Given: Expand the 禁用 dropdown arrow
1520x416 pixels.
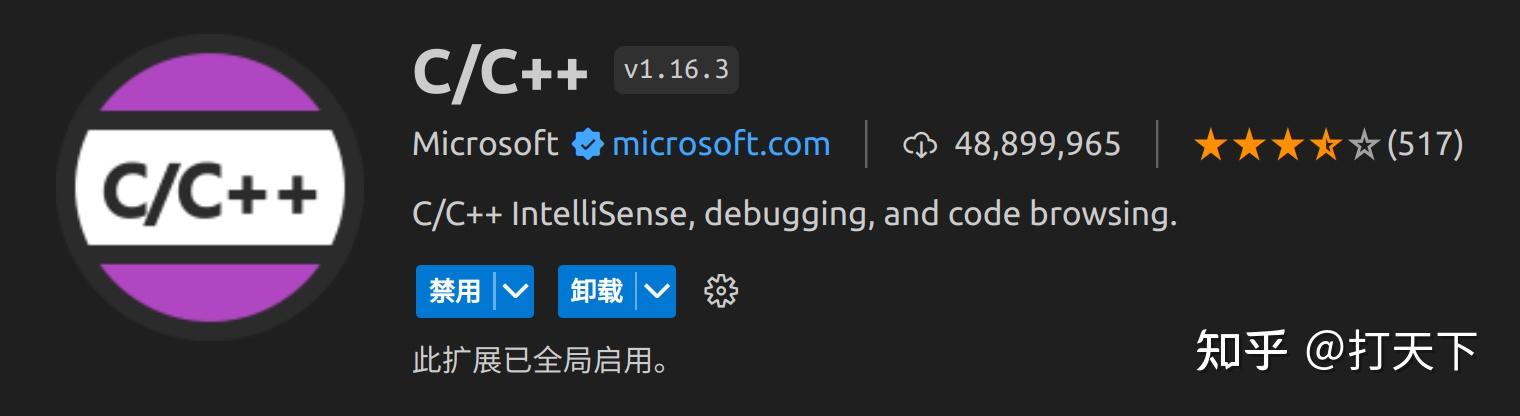Looking at the screenshot, I should click(515, 291).
